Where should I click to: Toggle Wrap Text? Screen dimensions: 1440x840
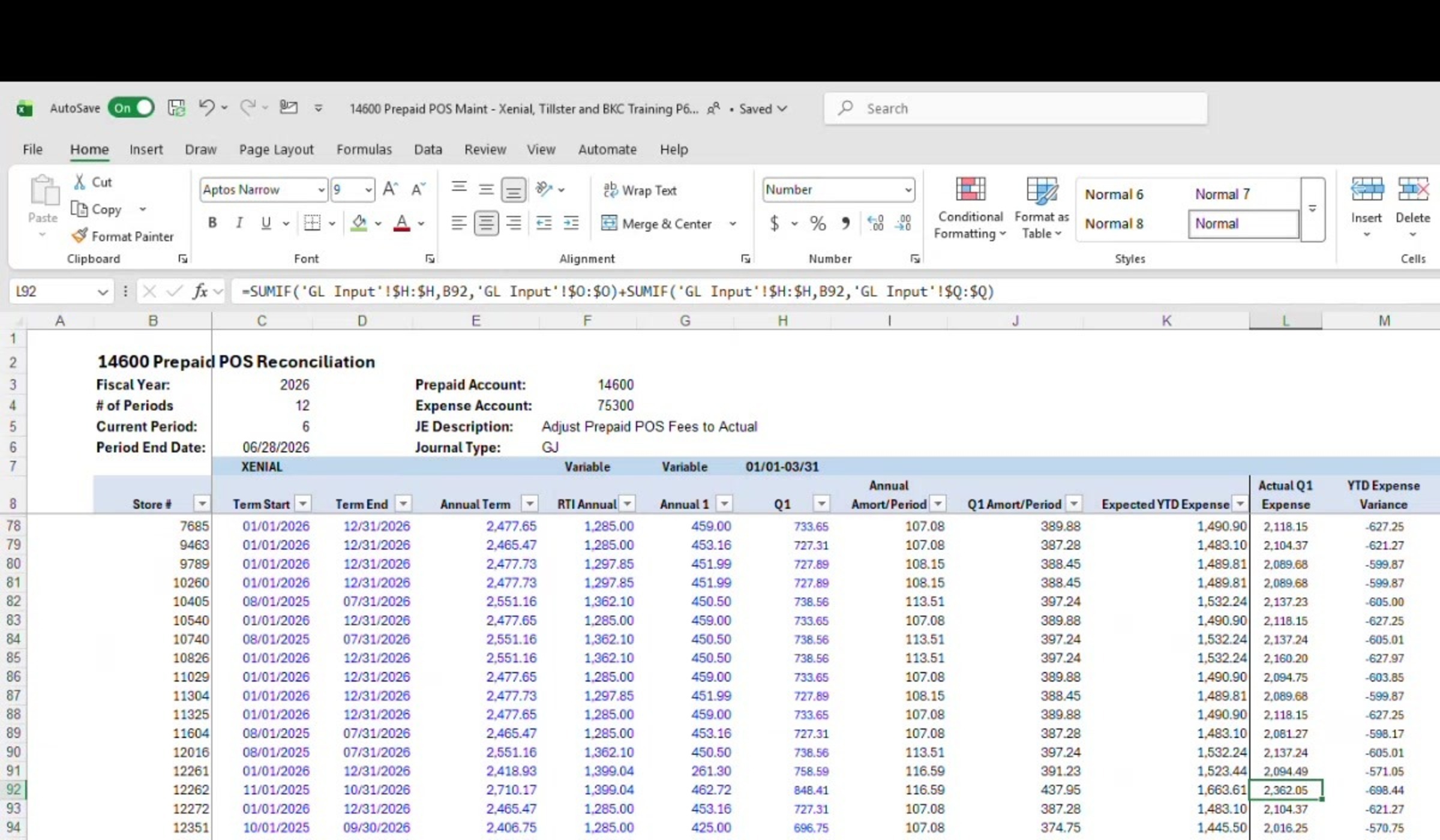click(x=640, y=190)
